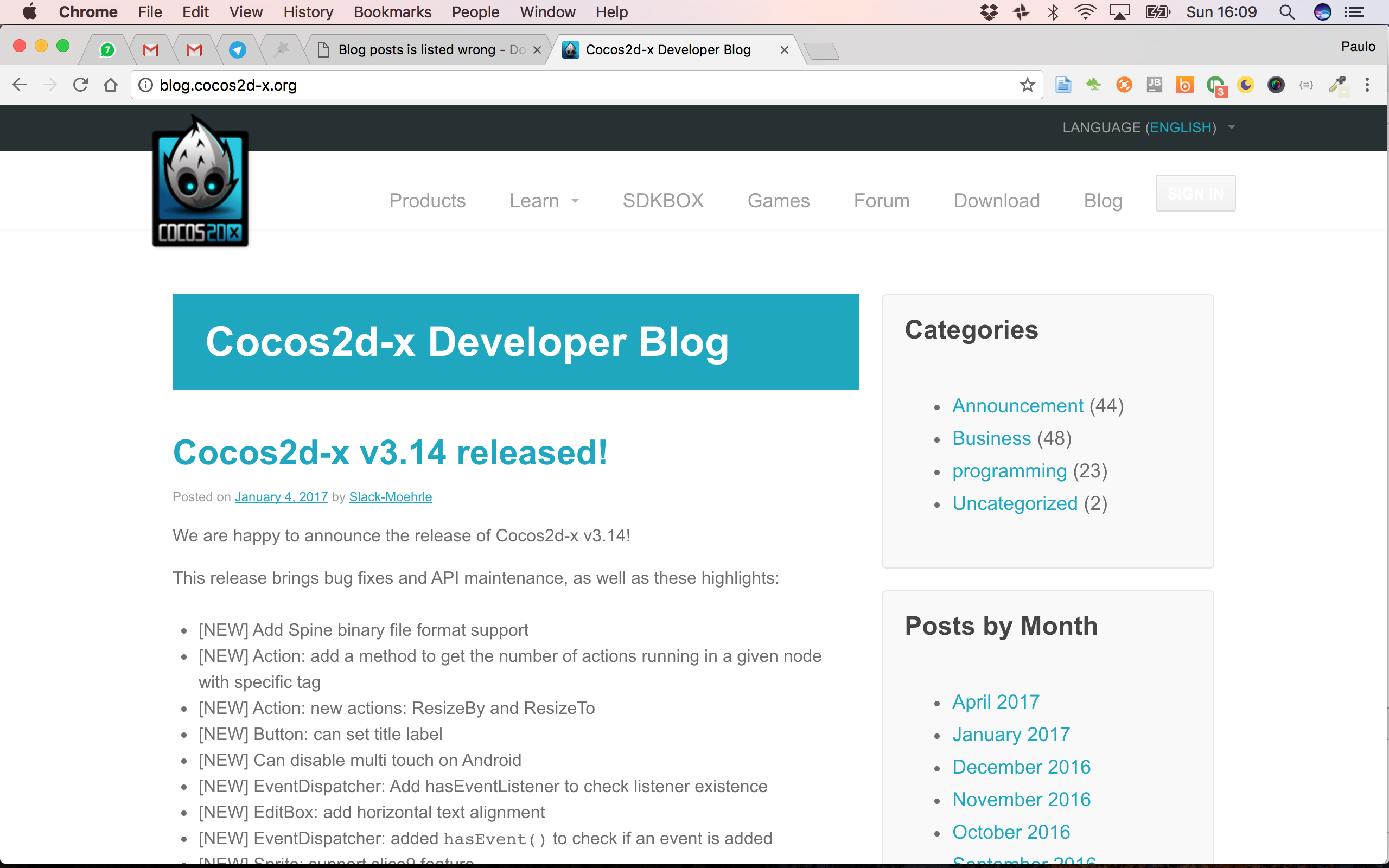This screenshot has height=868, width=1389.
Task: Open the green tree extension icon
Action: [x=1093, y=85]
